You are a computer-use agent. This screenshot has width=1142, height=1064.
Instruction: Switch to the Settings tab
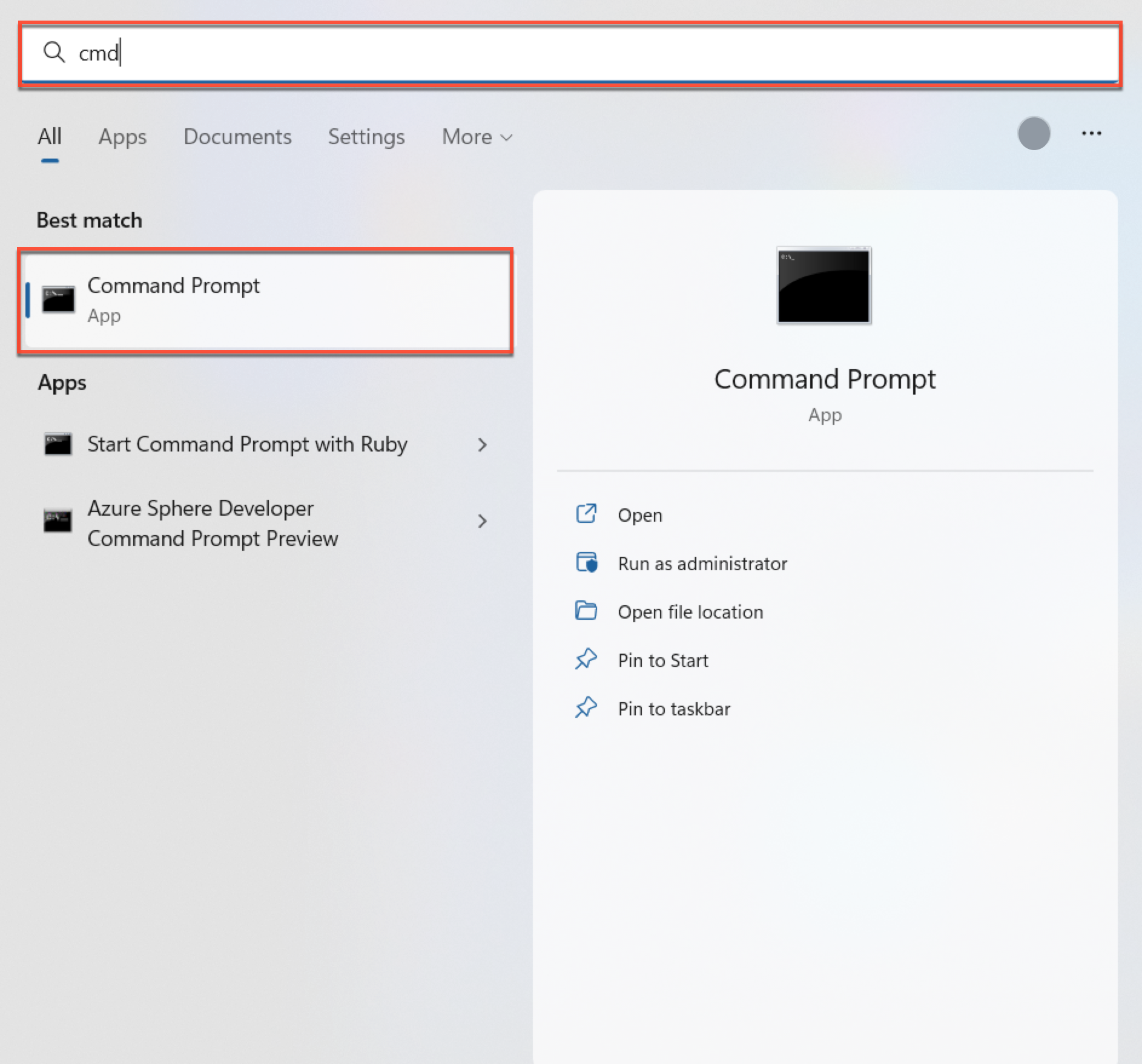point(366,137)
